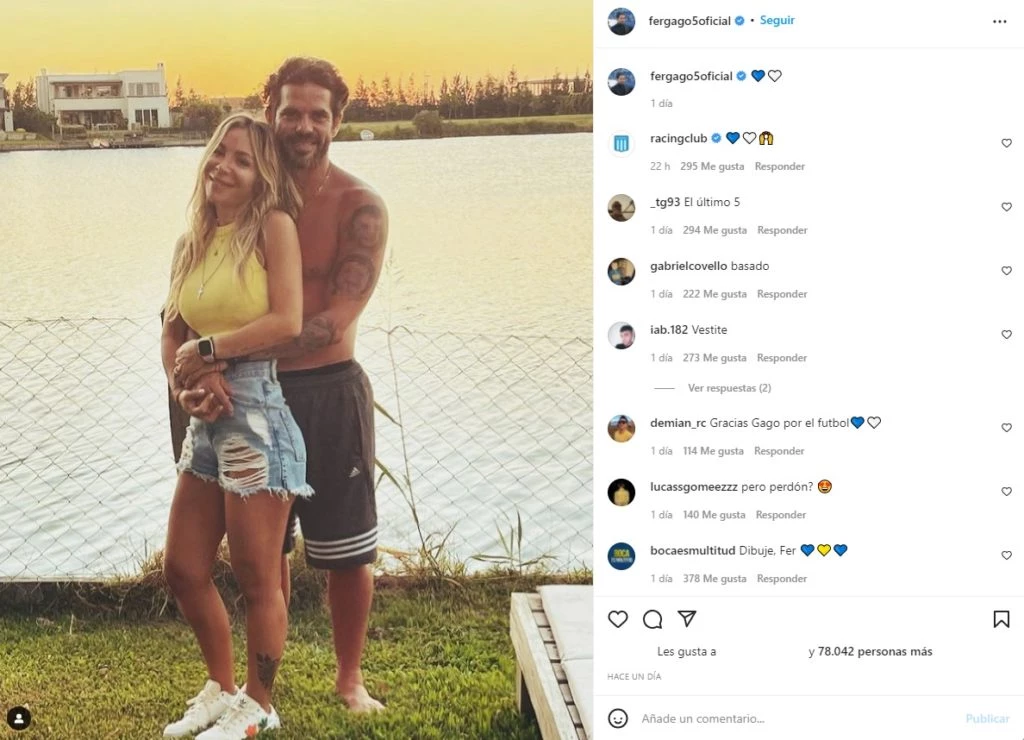Open comments with speech bubble icon

click(652, 619)
